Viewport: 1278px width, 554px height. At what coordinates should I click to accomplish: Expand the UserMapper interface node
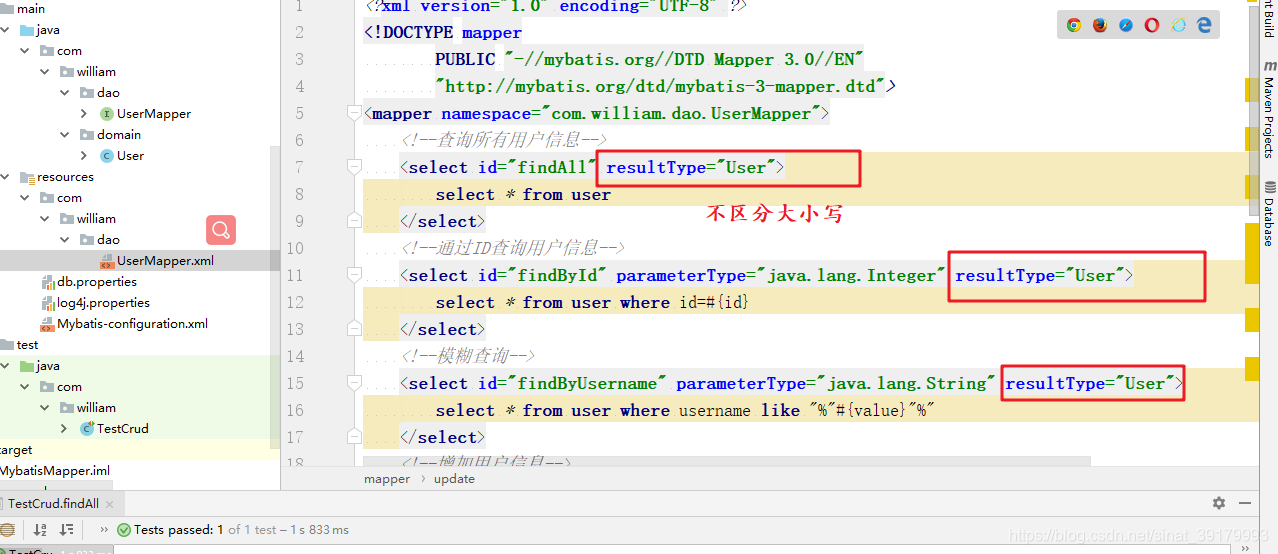tap(86, 114)
